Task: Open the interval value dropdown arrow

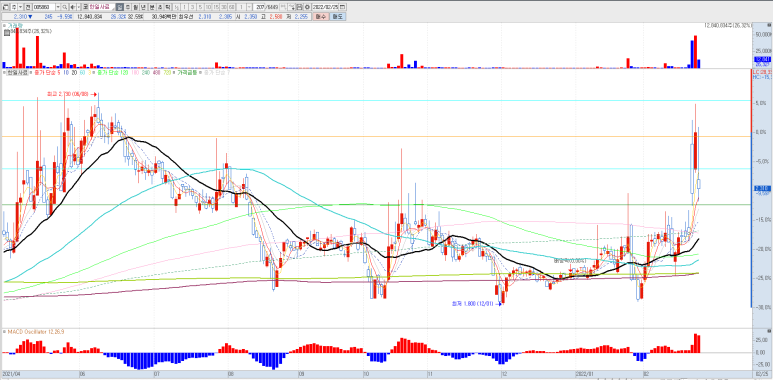Action: click(x=248, y=7)
